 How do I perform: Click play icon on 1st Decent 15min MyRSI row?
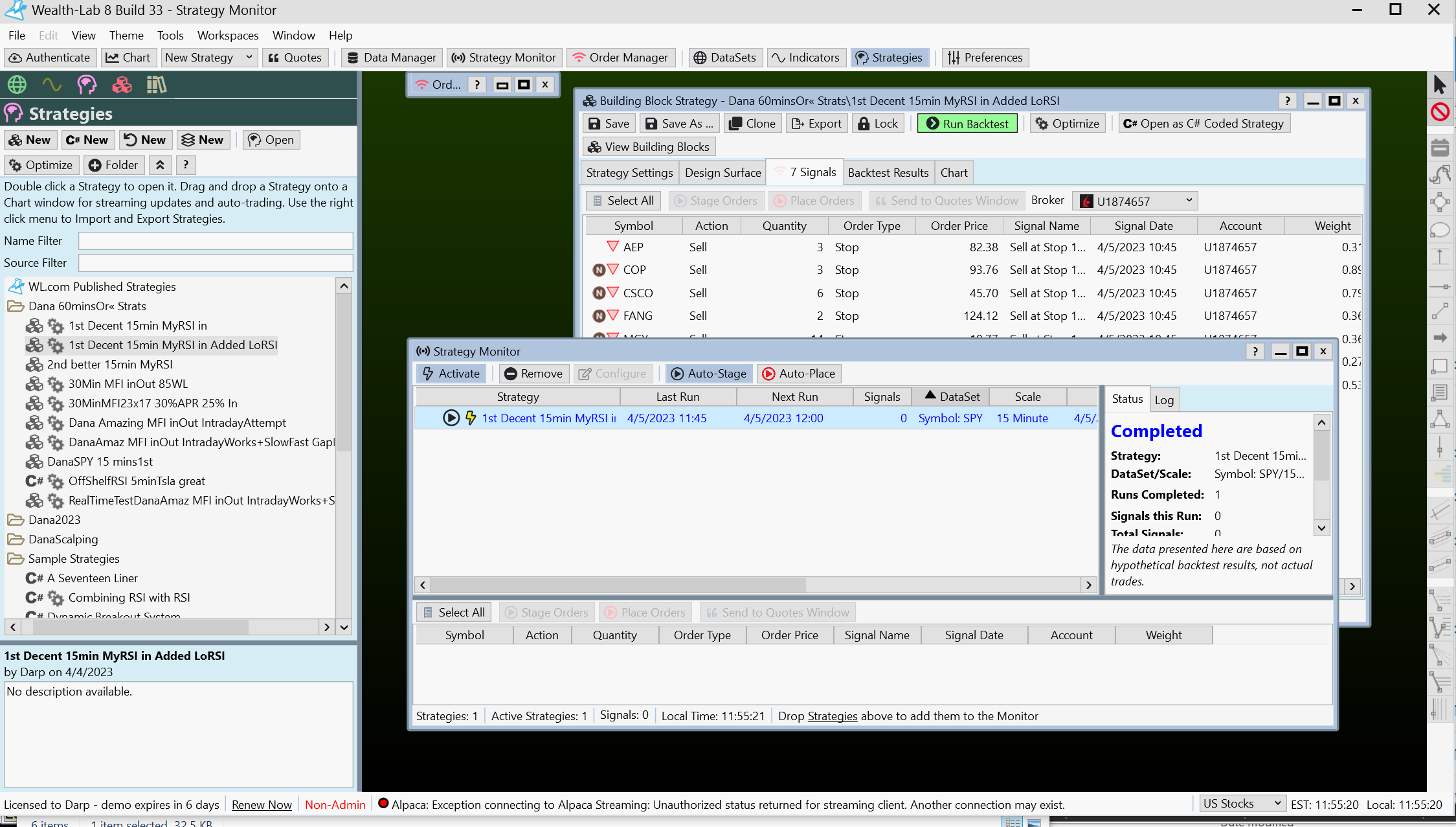coord(451,418)
